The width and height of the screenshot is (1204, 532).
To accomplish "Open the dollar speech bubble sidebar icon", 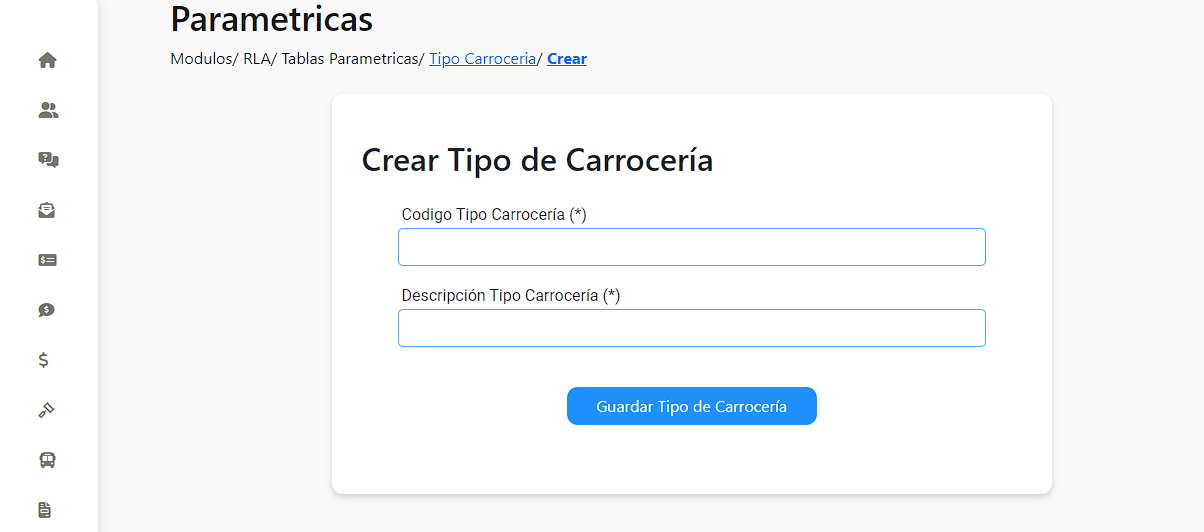I will click(47, 310).
